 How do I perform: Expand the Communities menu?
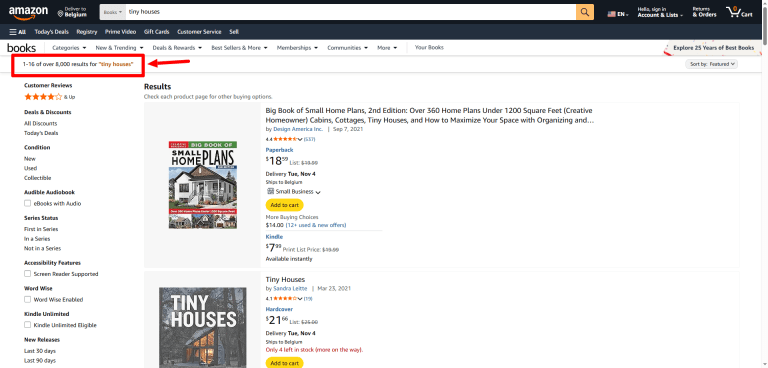347,48
